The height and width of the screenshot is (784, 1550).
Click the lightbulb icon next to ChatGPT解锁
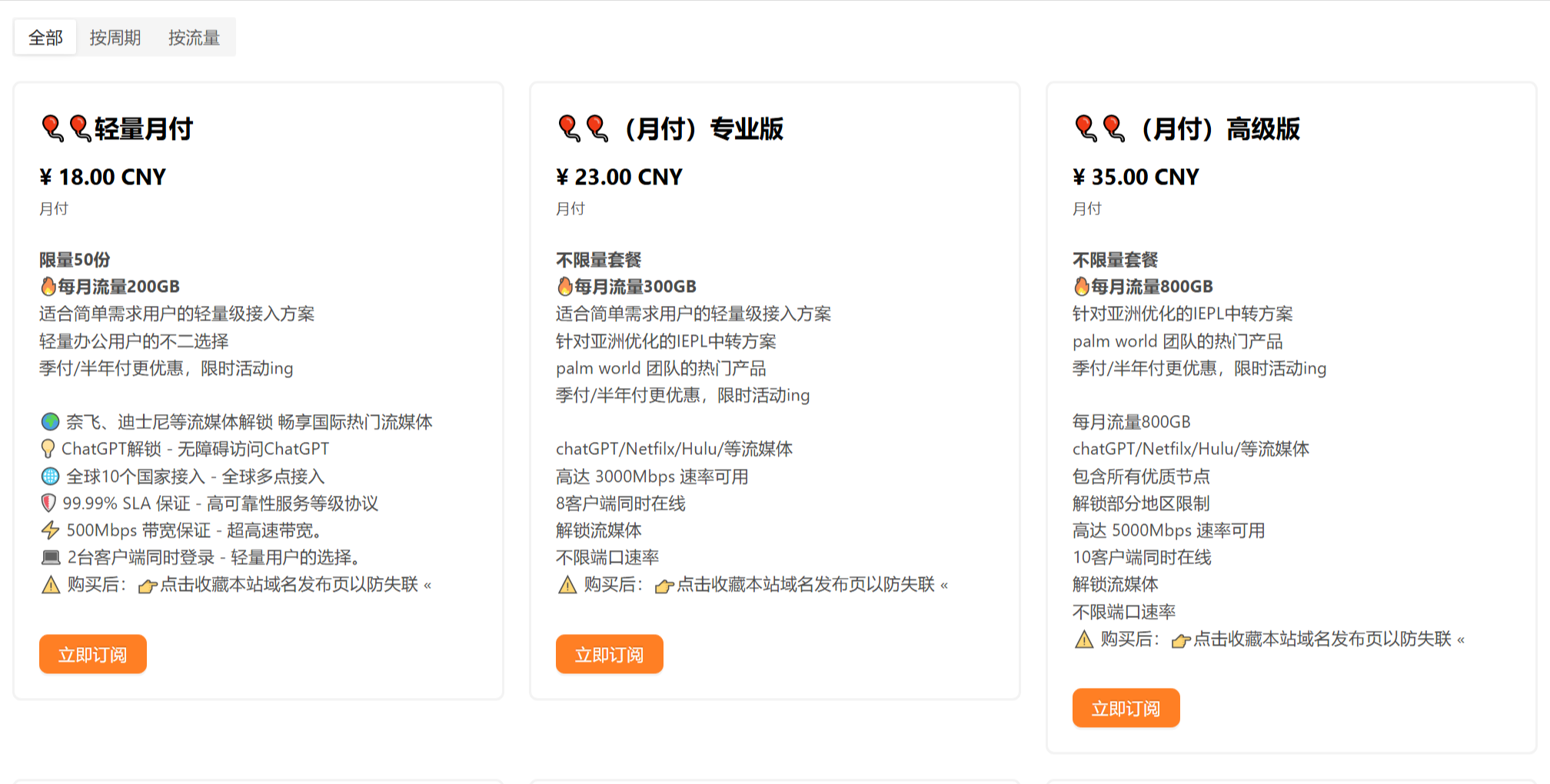tap(48, 449)
